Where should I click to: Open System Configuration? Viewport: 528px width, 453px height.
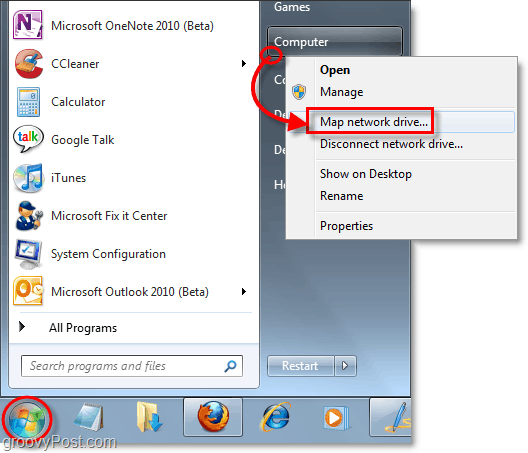tap(131, 254)
